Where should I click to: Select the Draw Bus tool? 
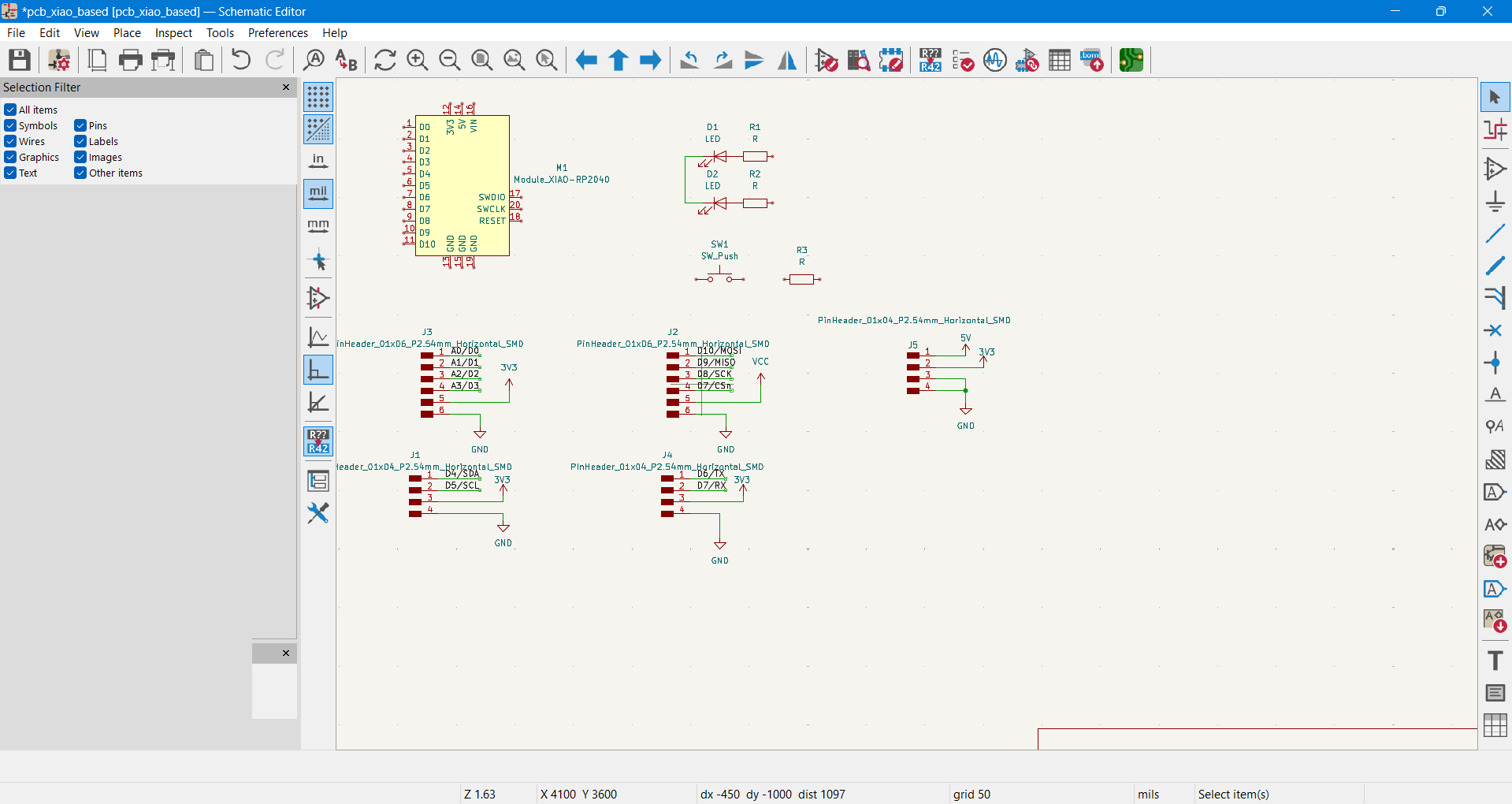(x=1495, y=266)
